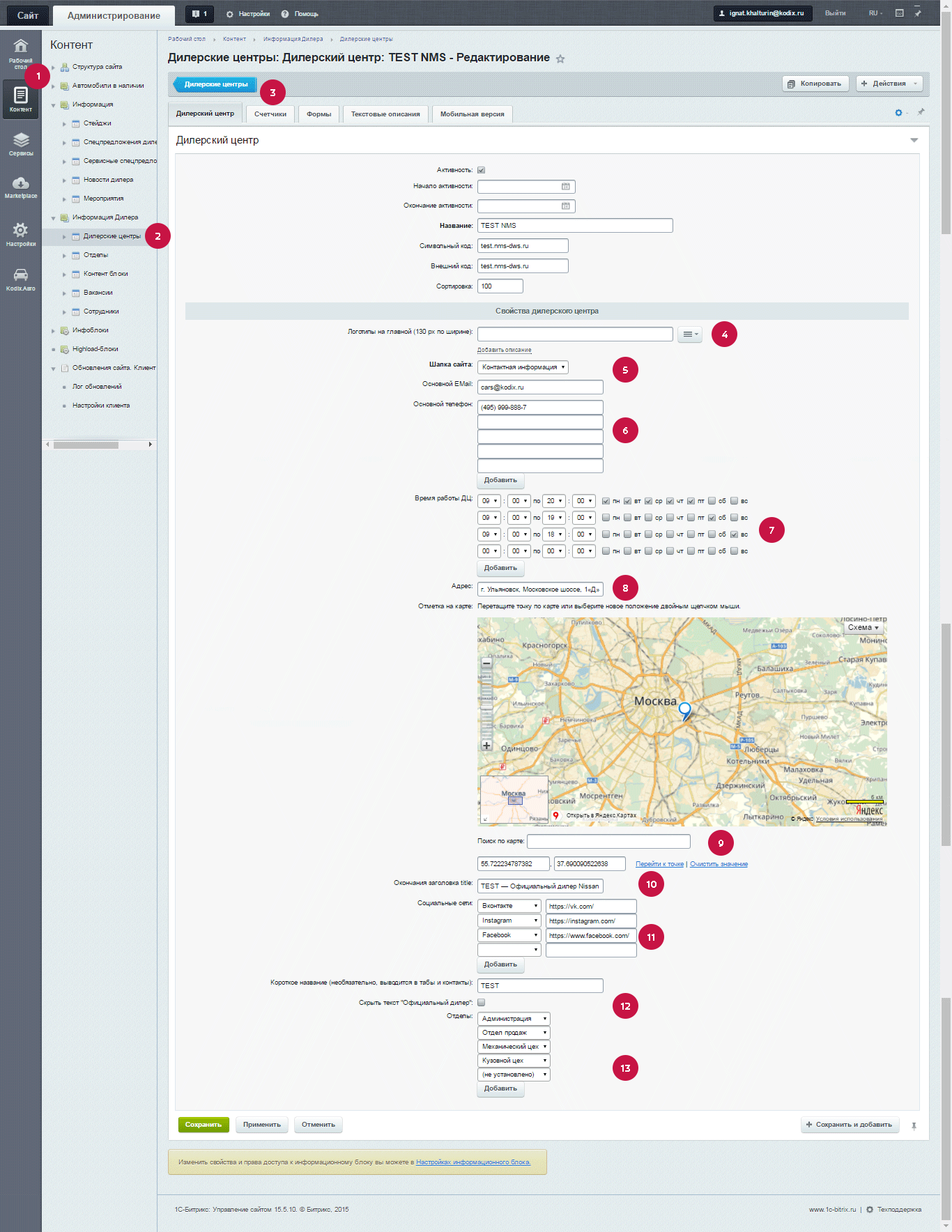Switch to the Сайт top tab
The height and width of the screenshot is (1232, 952).
(x=28, y=15)
